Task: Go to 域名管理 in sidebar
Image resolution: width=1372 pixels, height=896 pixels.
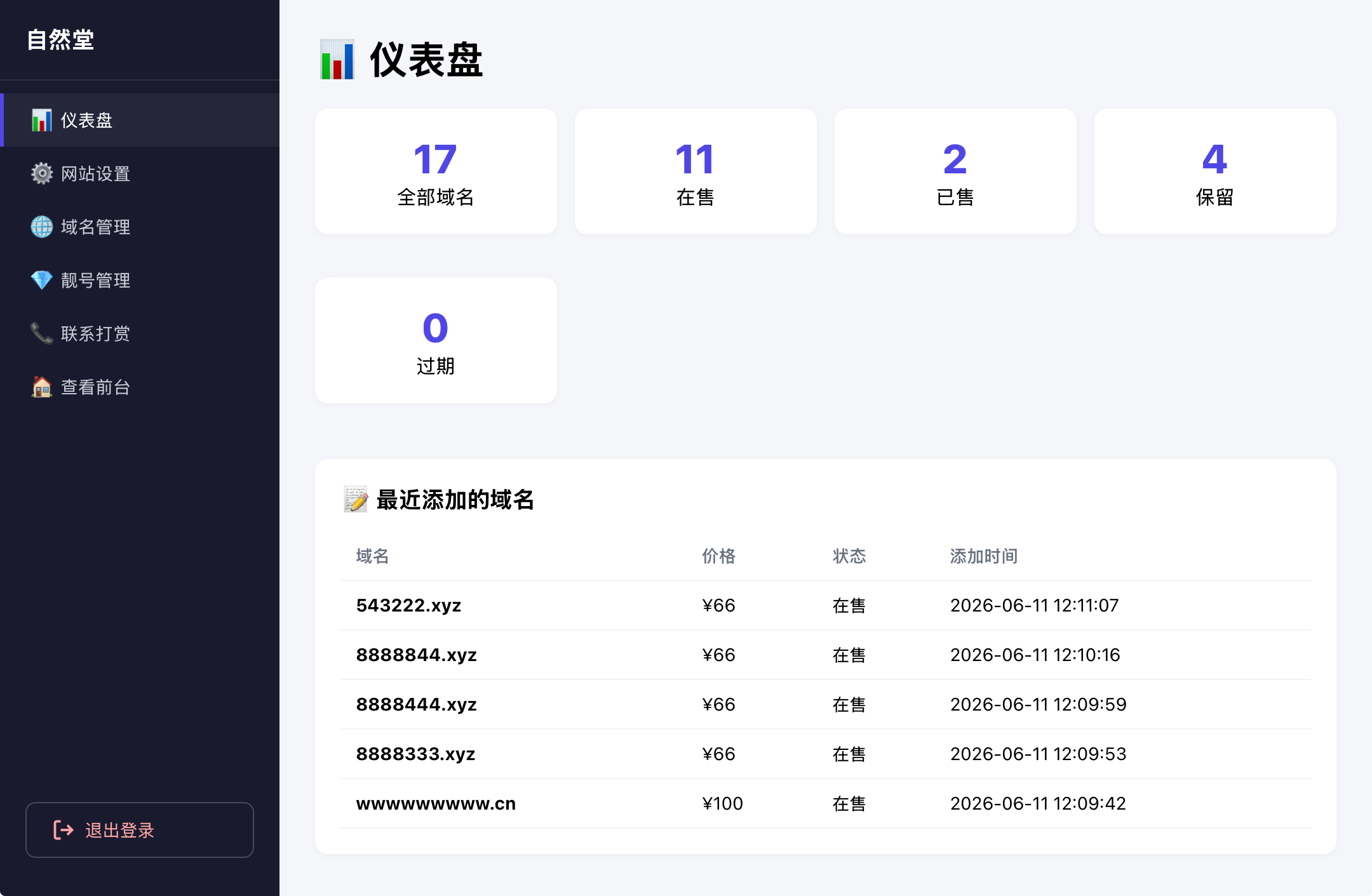Action: 140,227
